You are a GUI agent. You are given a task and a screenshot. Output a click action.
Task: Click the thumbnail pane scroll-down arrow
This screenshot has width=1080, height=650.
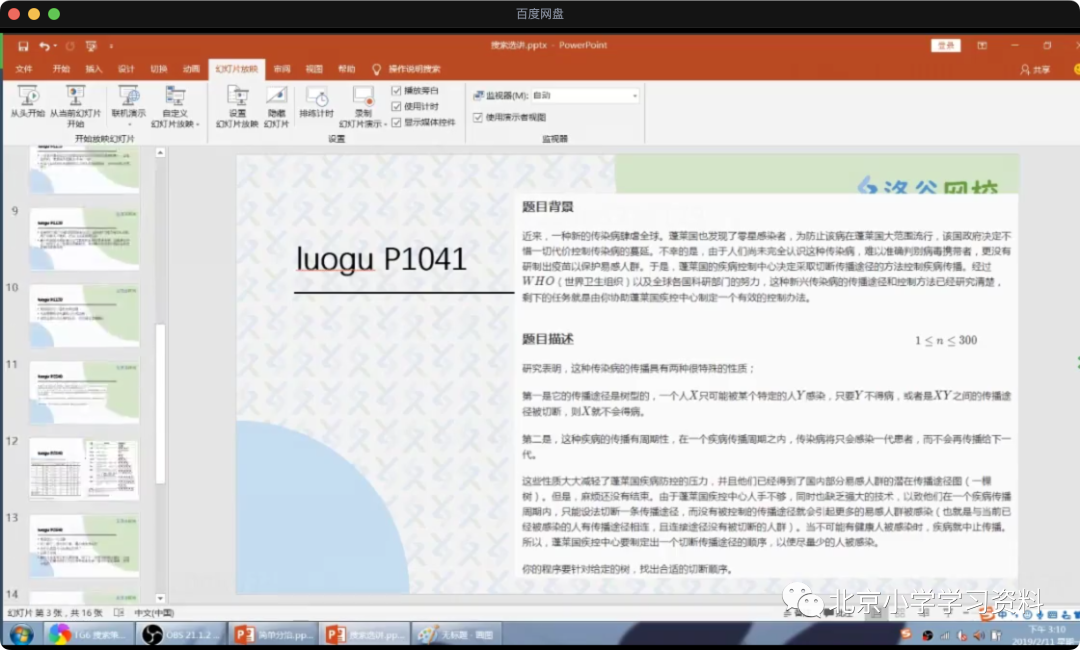(160, 598)
